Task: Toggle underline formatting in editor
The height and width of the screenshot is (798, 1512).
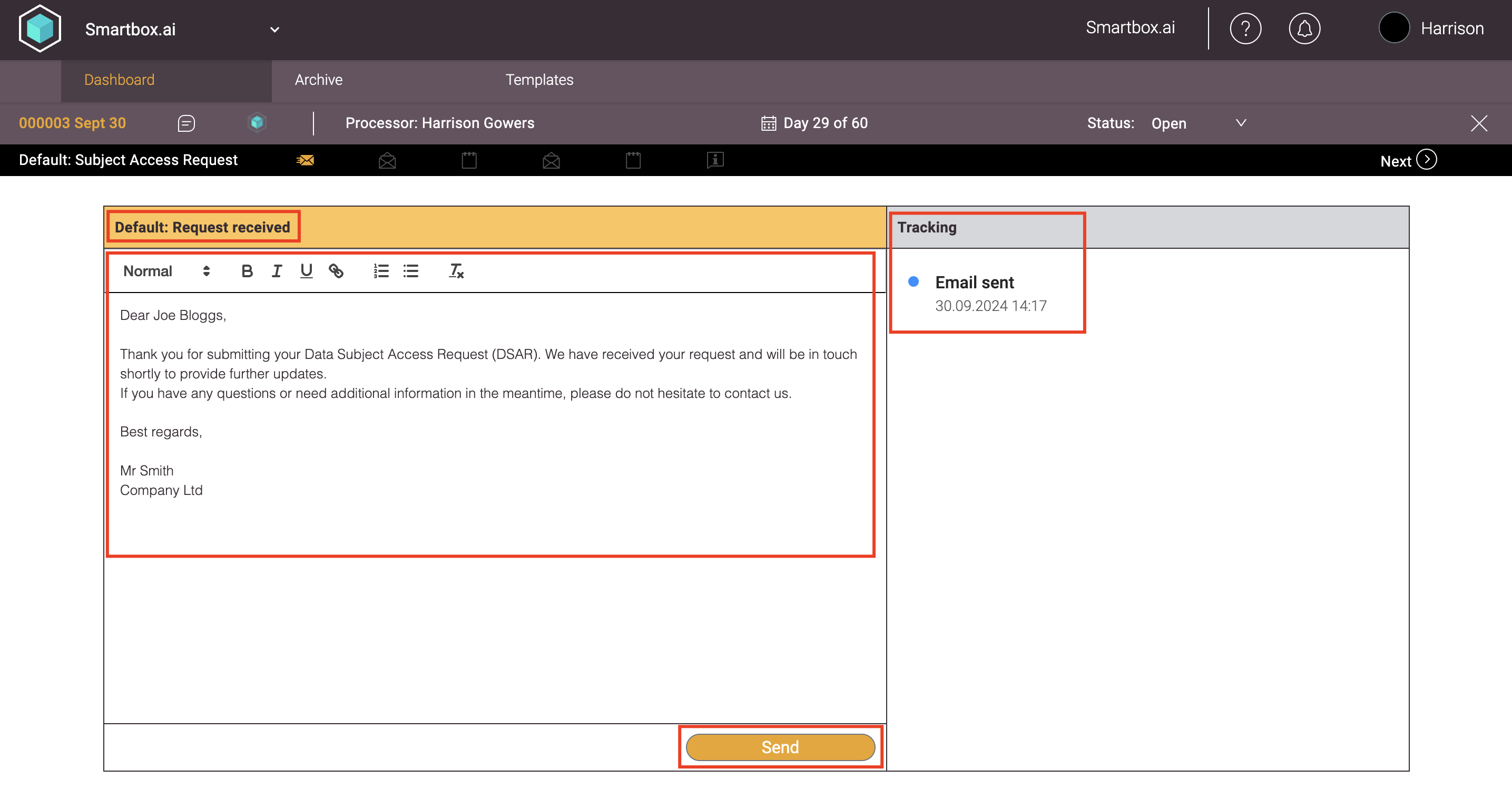Action: (306, 271)
